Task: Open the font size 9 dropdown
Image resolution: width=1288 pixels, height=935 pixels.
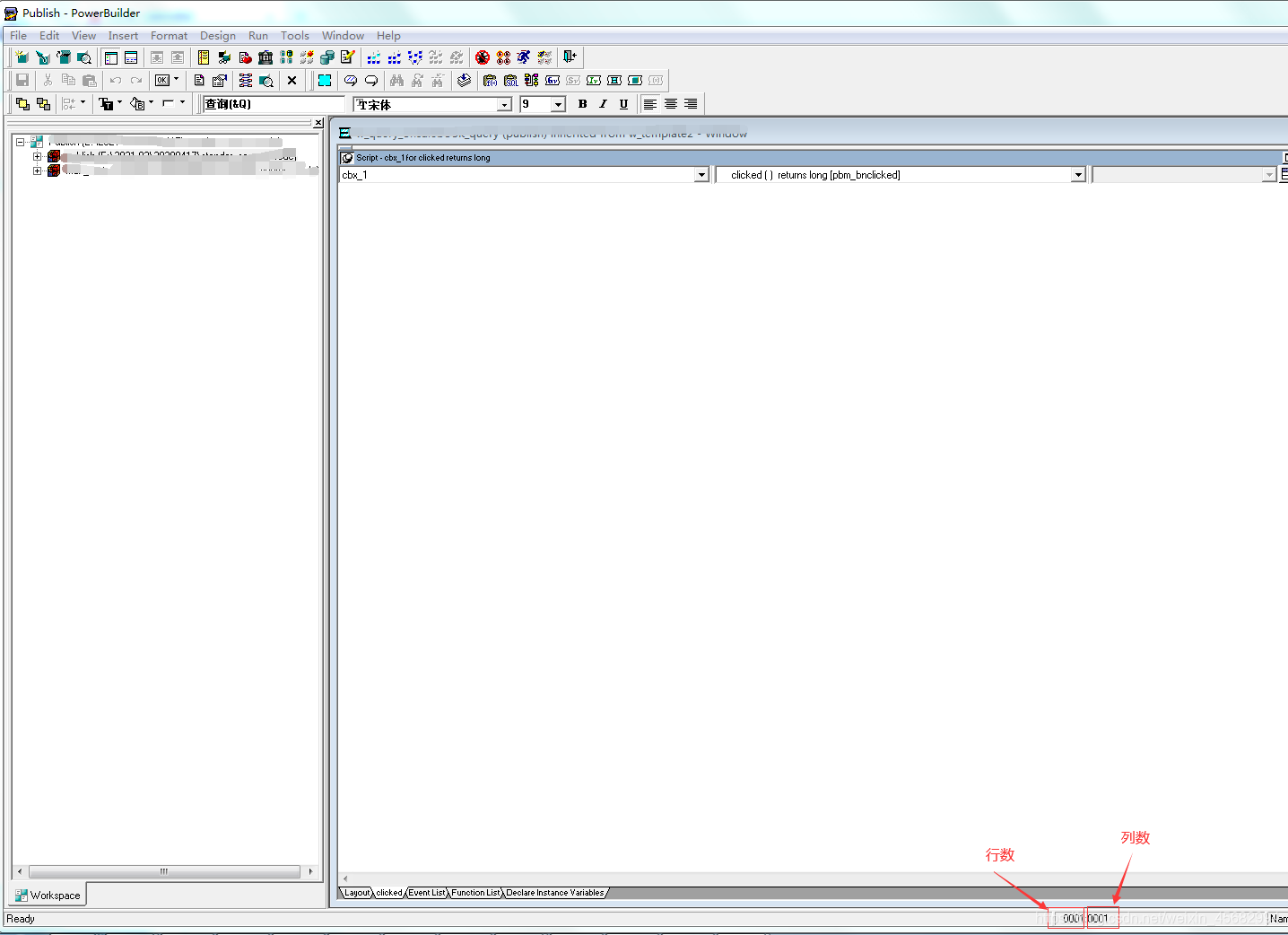Action: 558,105
